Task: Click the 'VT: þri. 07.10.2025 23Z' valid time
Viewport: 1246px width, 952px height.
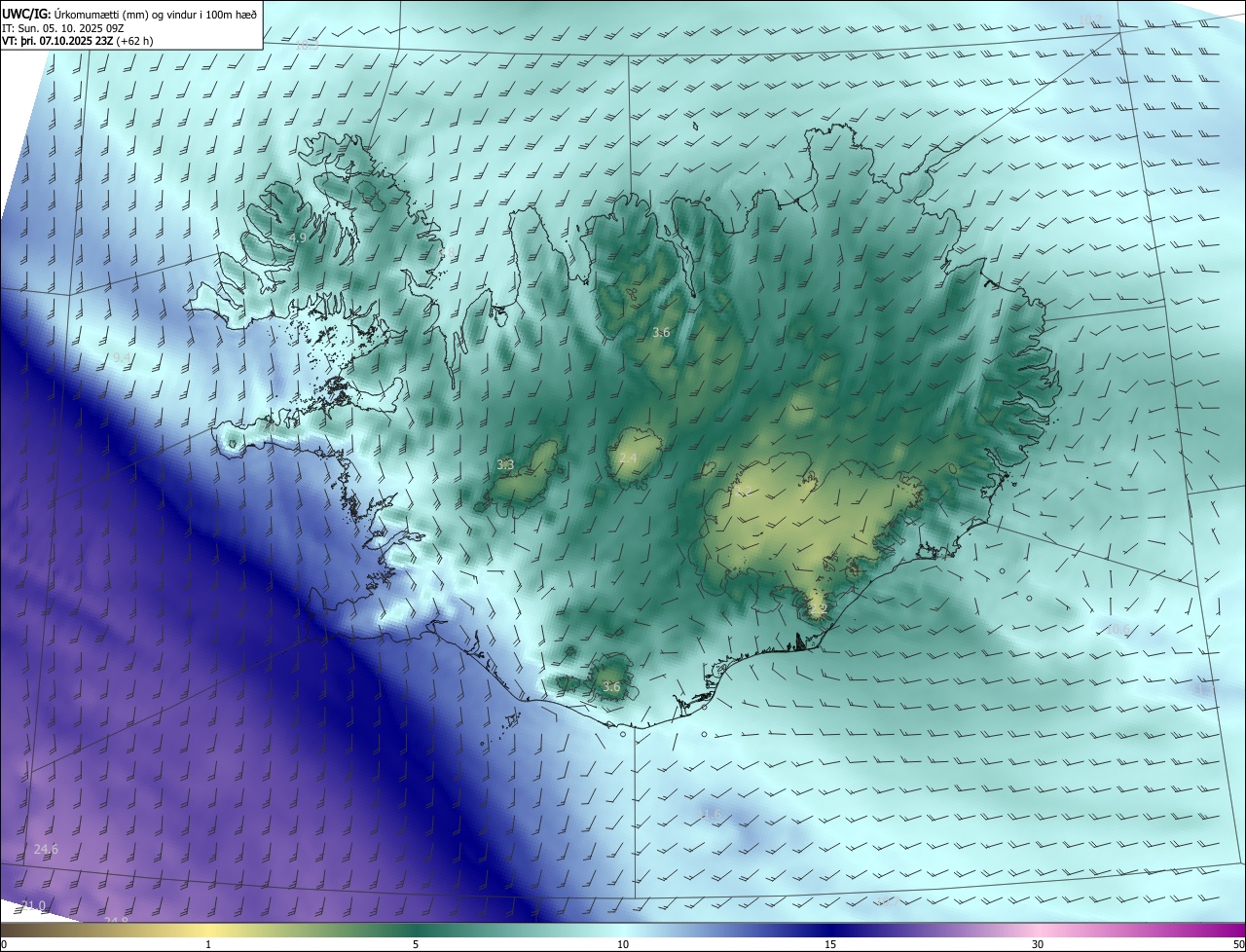Action: tap(58, 41)
